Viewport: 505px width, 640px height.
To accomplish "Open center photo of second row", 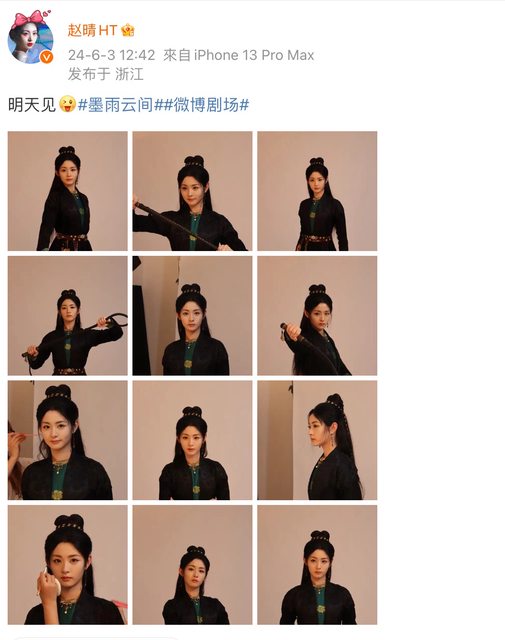I will tap(192, 316).
